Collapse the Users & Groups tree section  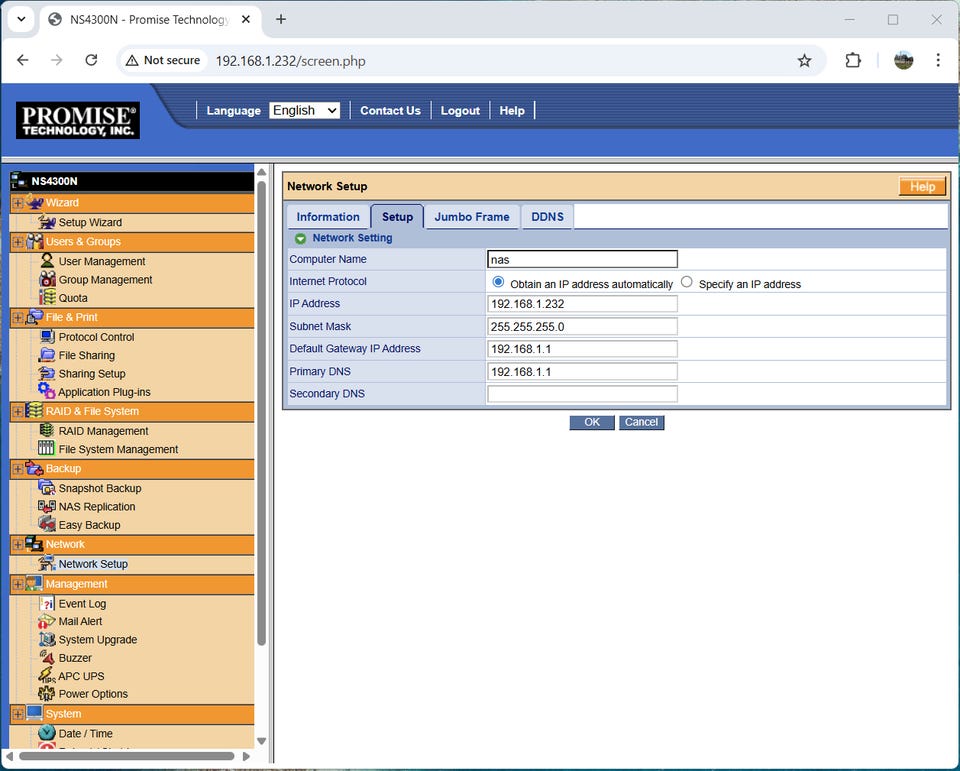(17, 242)
